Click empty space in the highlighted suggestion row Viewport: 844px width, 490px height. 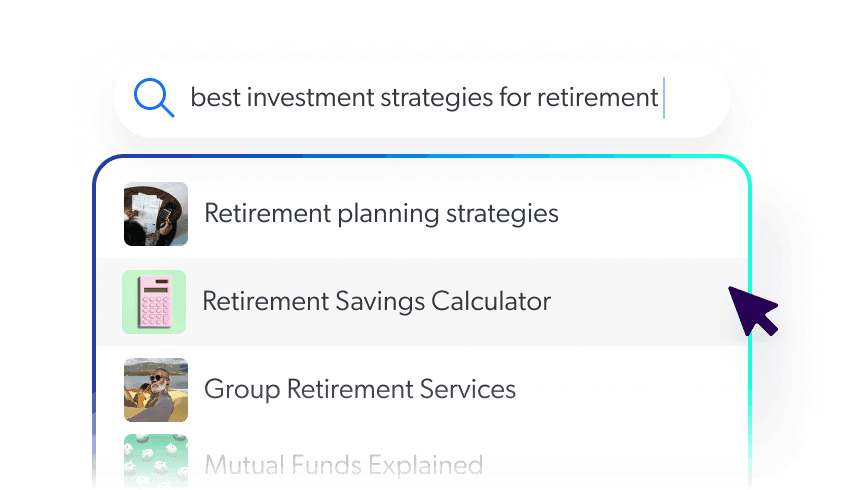click(640, 302)
